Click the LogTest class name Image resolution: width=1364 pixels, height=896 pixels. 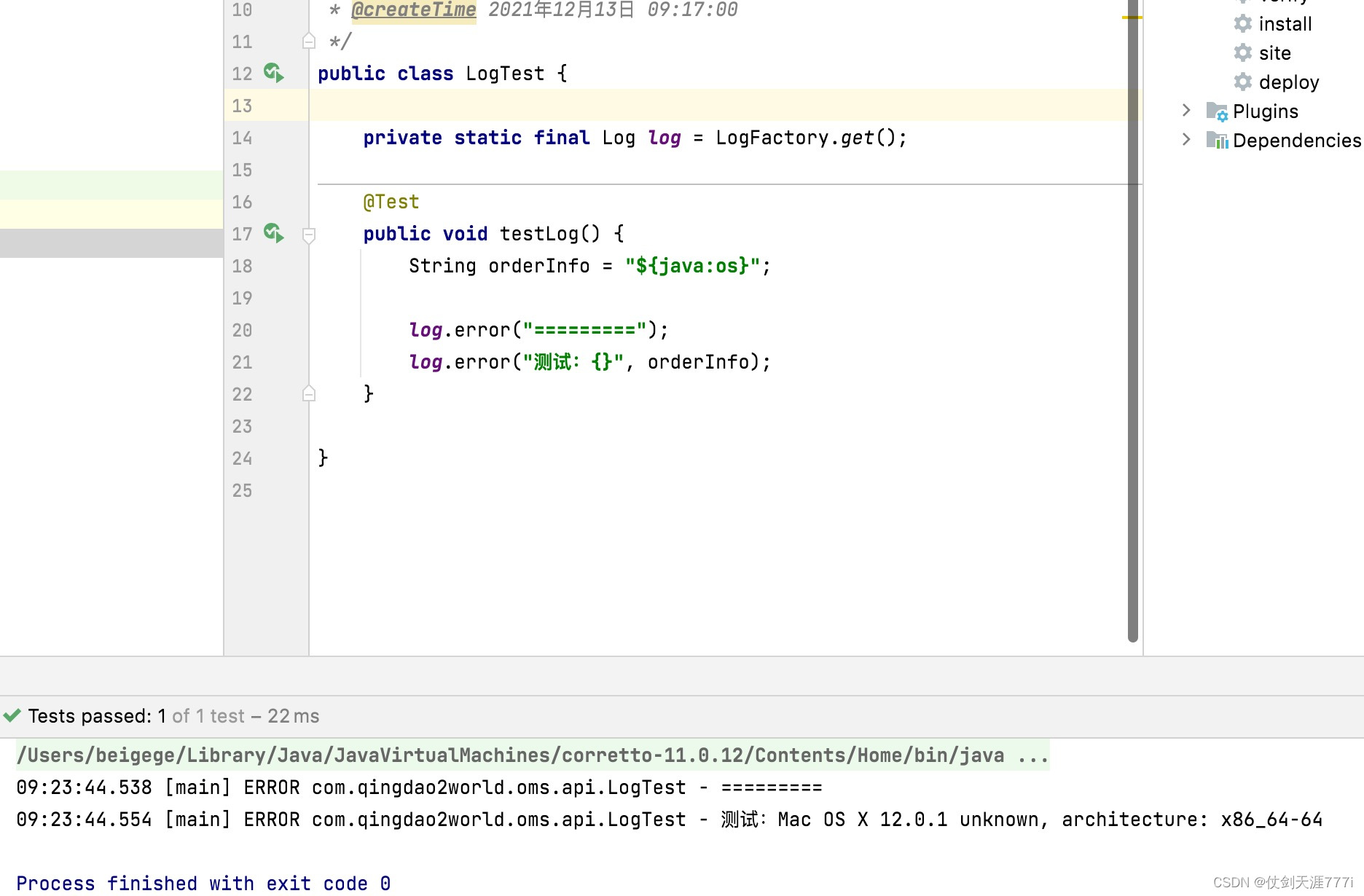[505, 74]
